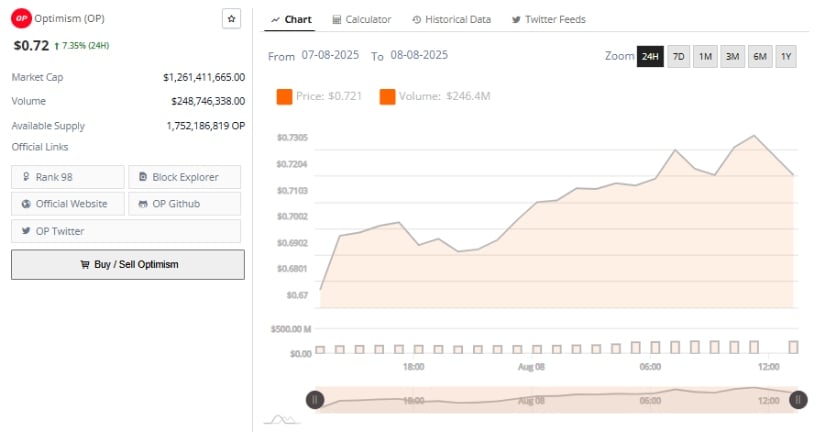Click the Github icon beside OP Github
825x432 pixels.
pyautogui.click(x=143, y=204)
